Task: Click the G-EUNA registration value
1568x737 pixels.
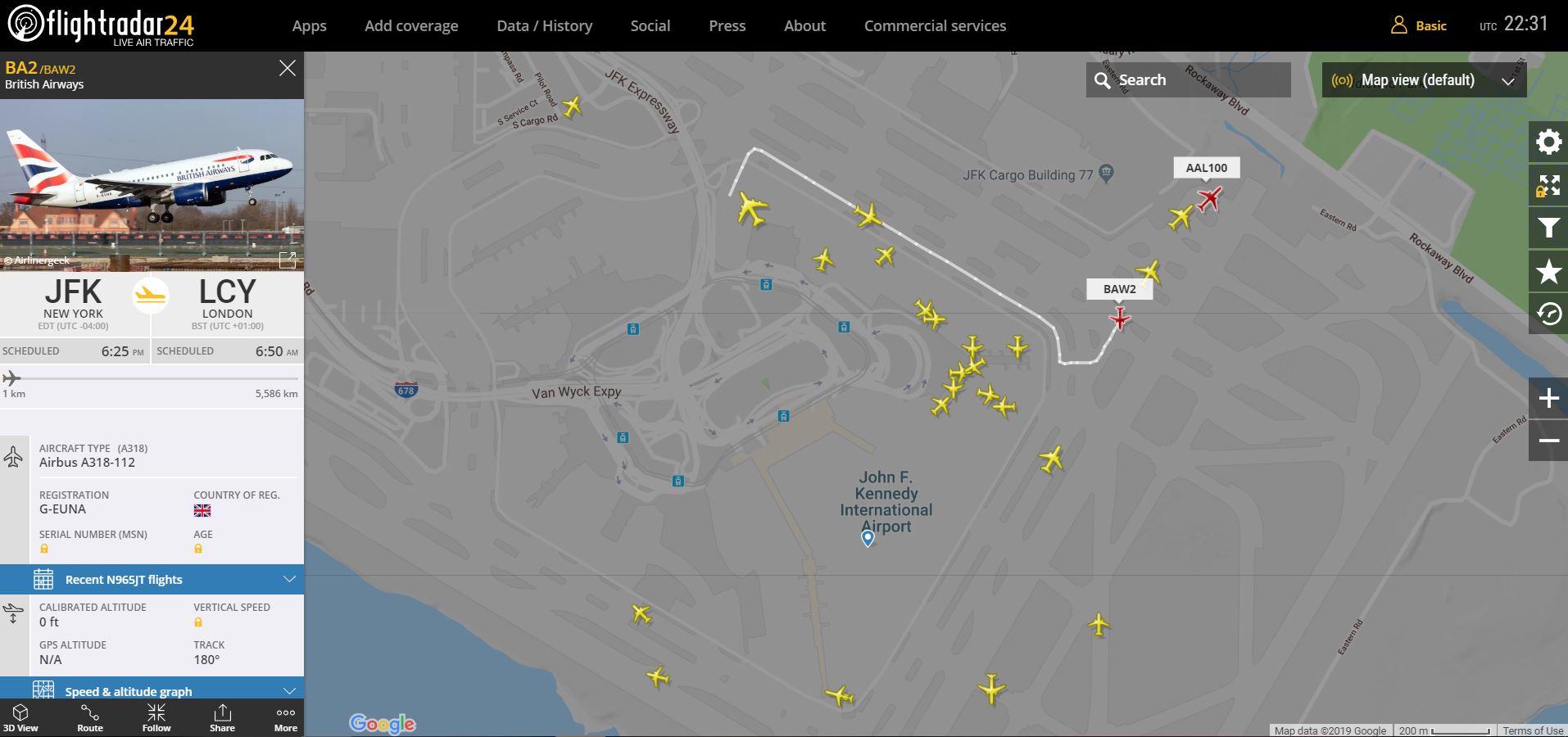Action: coord(62,509)
